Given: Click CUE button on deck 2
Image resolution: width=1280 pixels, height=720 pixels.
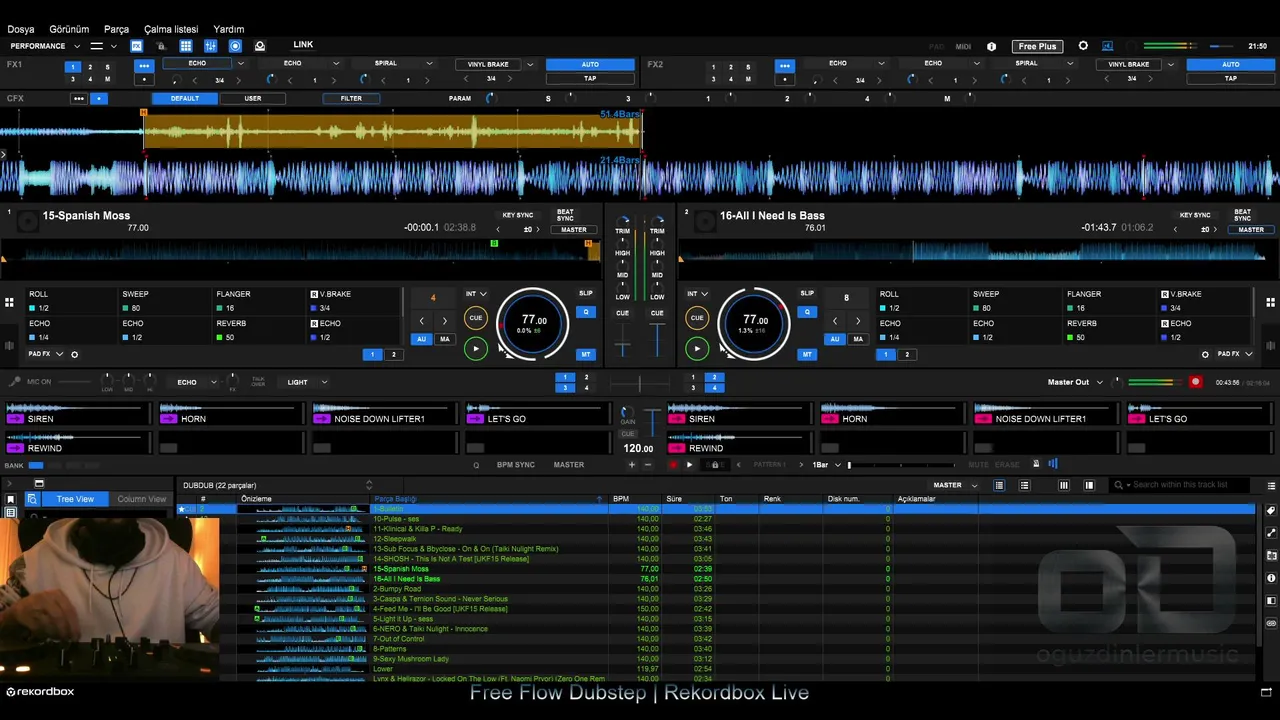Looking at the screenshot, I should (x=697, y=318).
